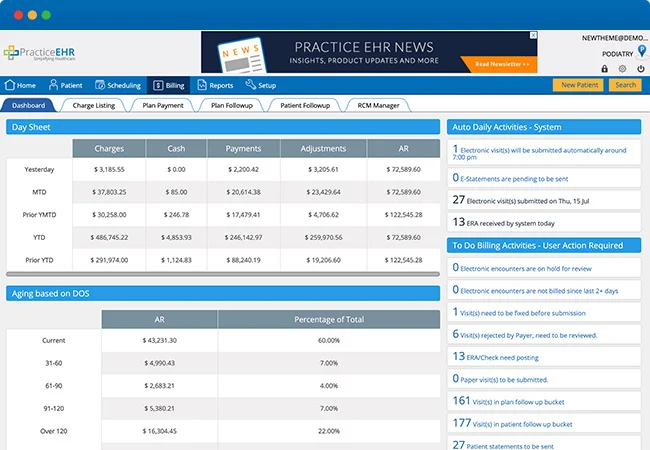Click NEWTHEME@DEMO user account label
The height and width of the screenshot is (450, 650).
coord(614,38)
